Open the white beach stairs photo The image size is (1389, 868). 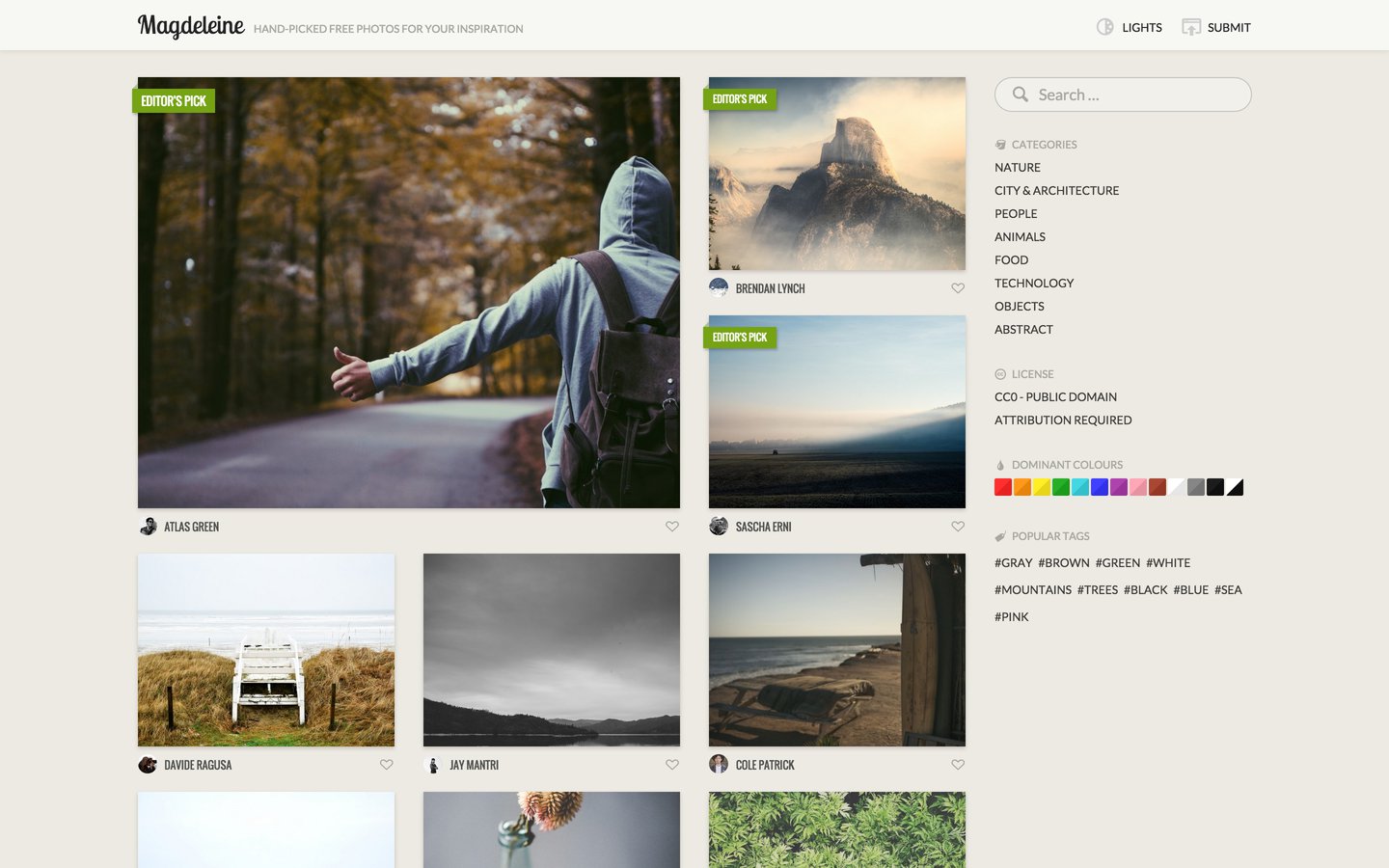click(266, 650)
